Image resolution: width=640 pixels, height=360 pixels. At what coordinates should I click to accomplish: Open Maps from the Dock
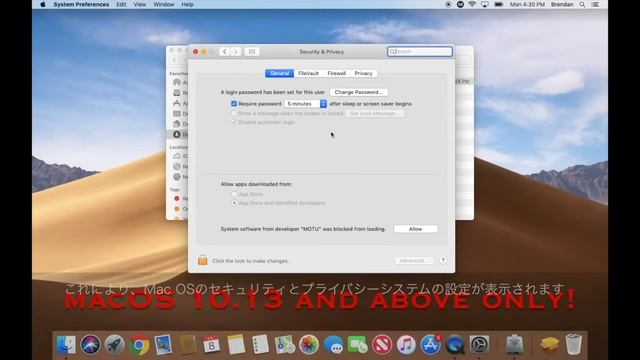284,345
